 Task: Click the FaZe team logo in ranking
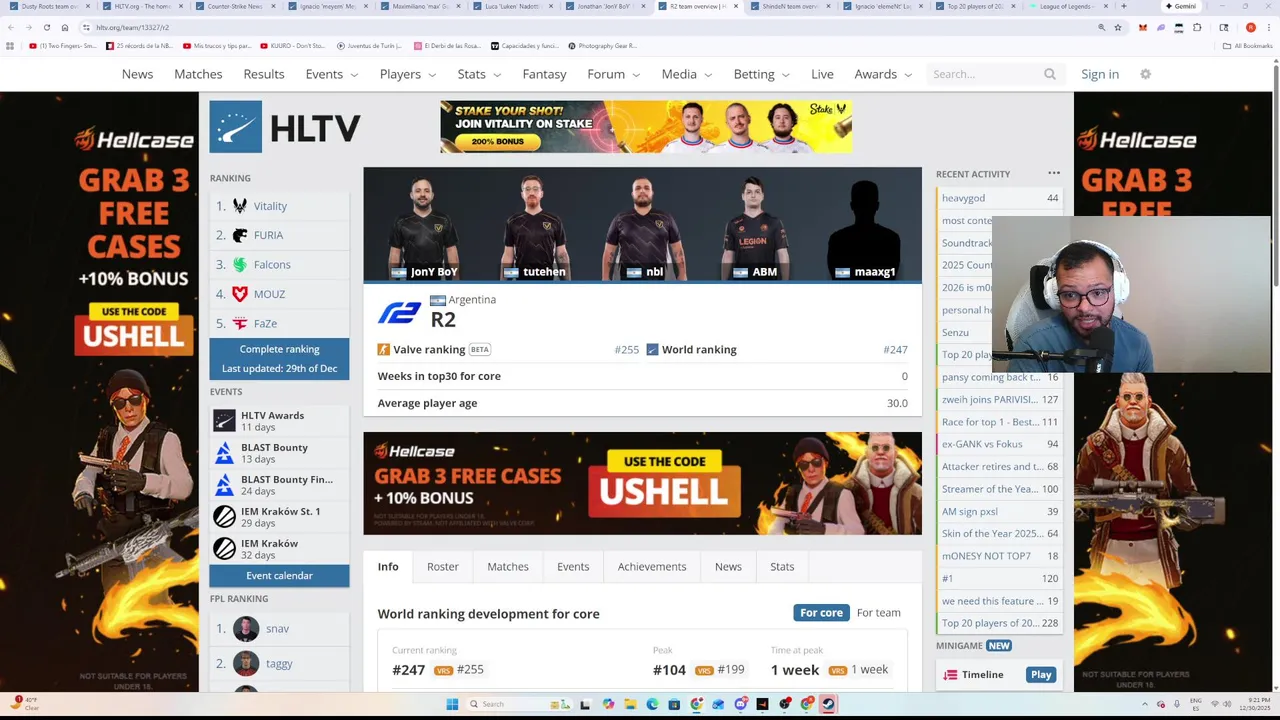[x=240, y=323]
